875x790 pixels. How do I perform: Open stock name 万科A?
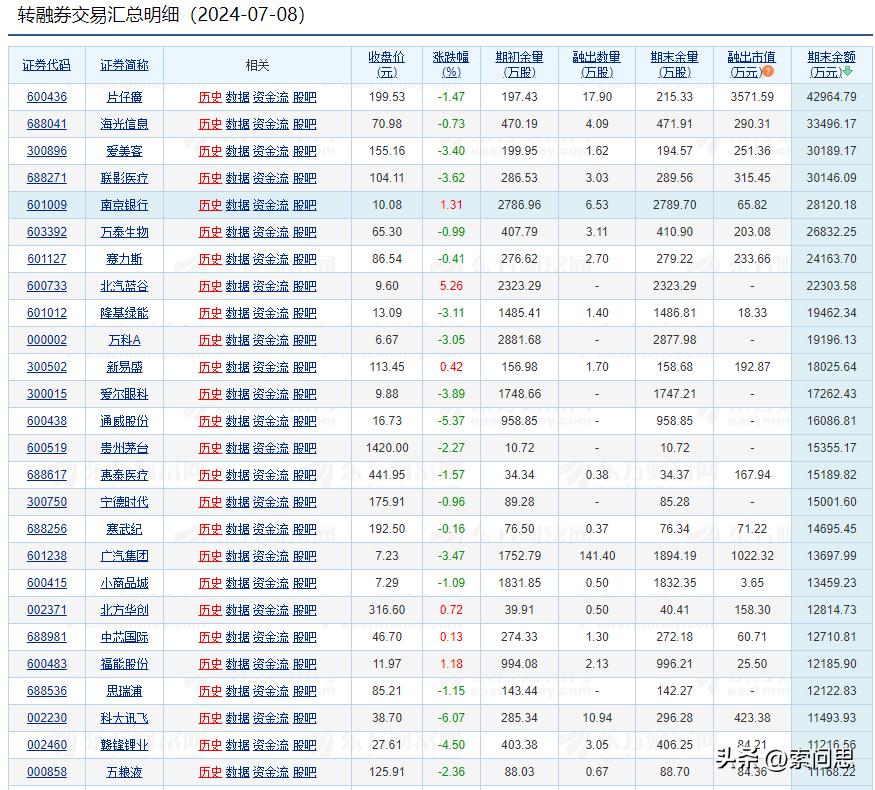[x=124, y=340]
